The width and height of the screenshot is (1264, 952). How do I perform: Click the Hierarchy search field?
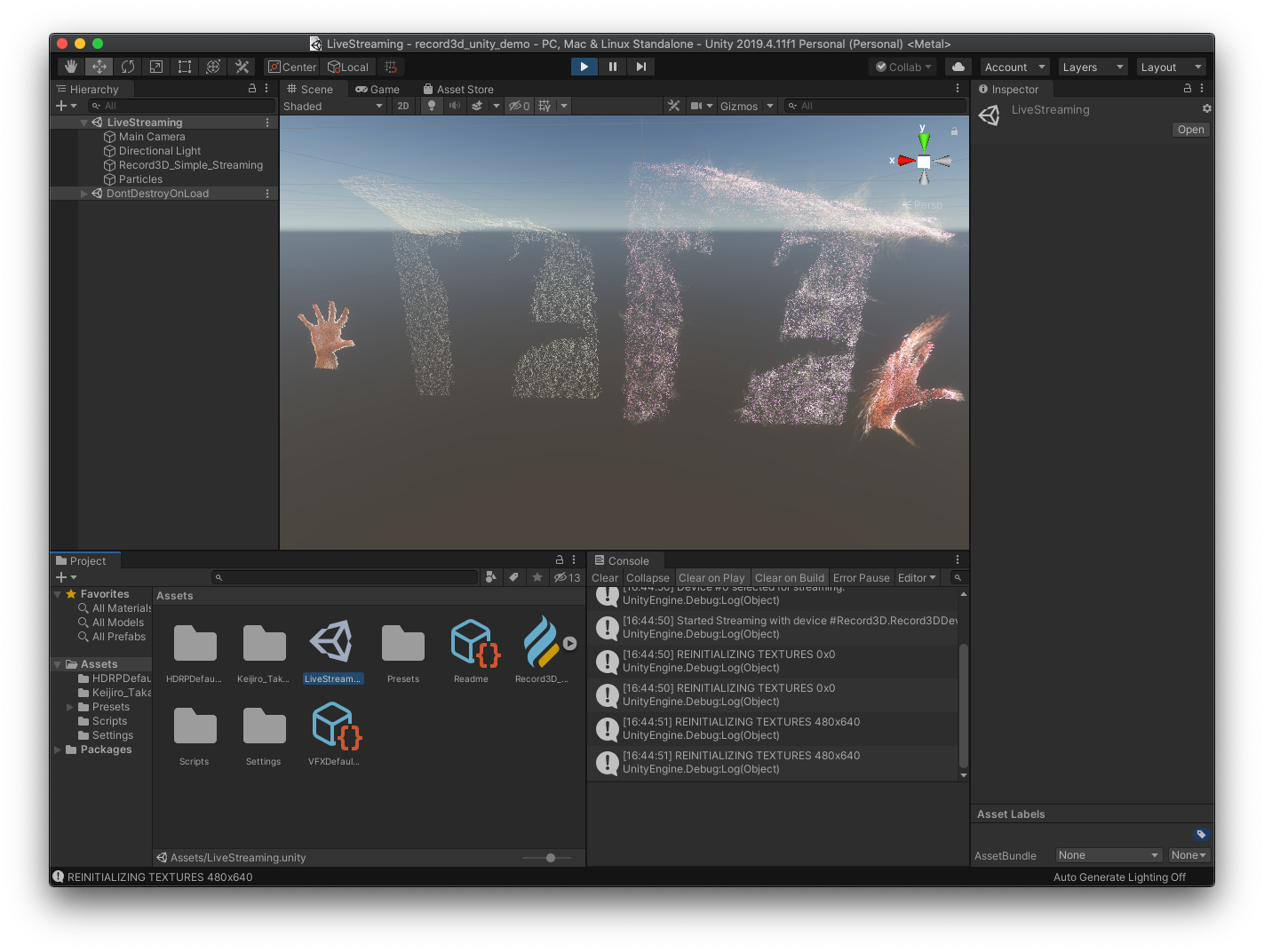point(182,106)
